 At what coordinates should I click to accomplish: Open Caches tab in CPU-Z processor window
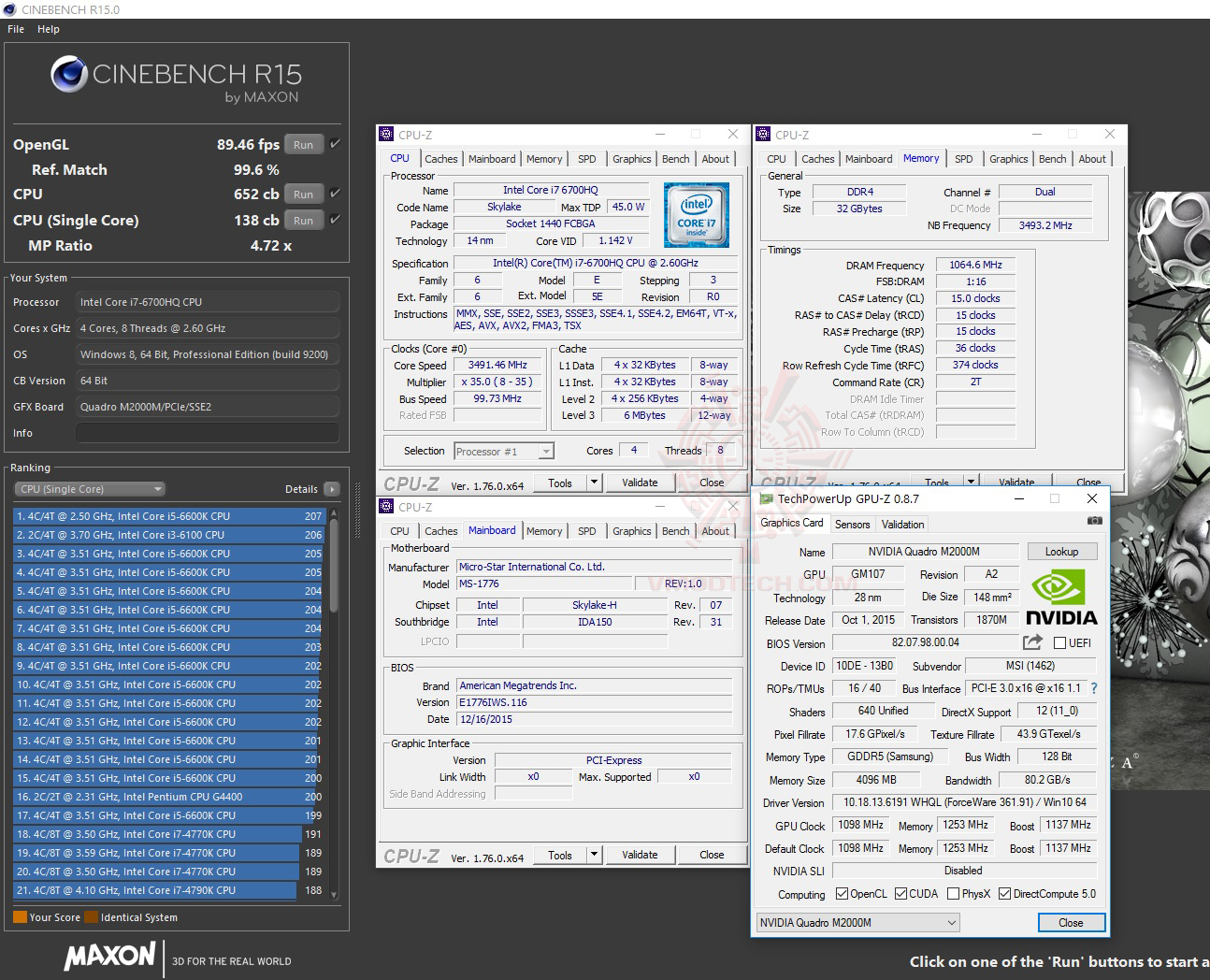tap(441, 159)
